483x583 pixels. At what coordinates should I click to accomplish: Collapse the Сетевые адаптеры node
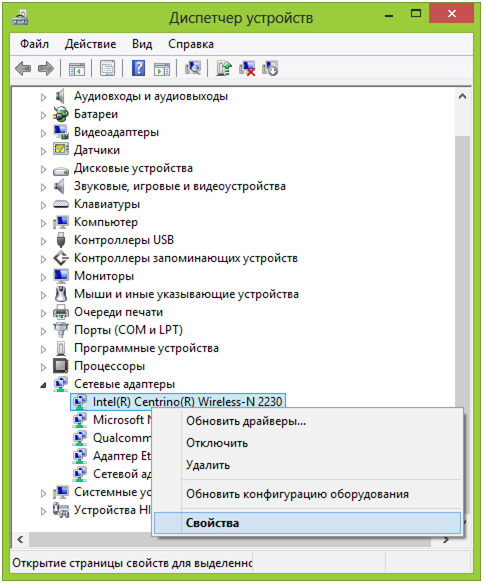(x=44, y=386)
